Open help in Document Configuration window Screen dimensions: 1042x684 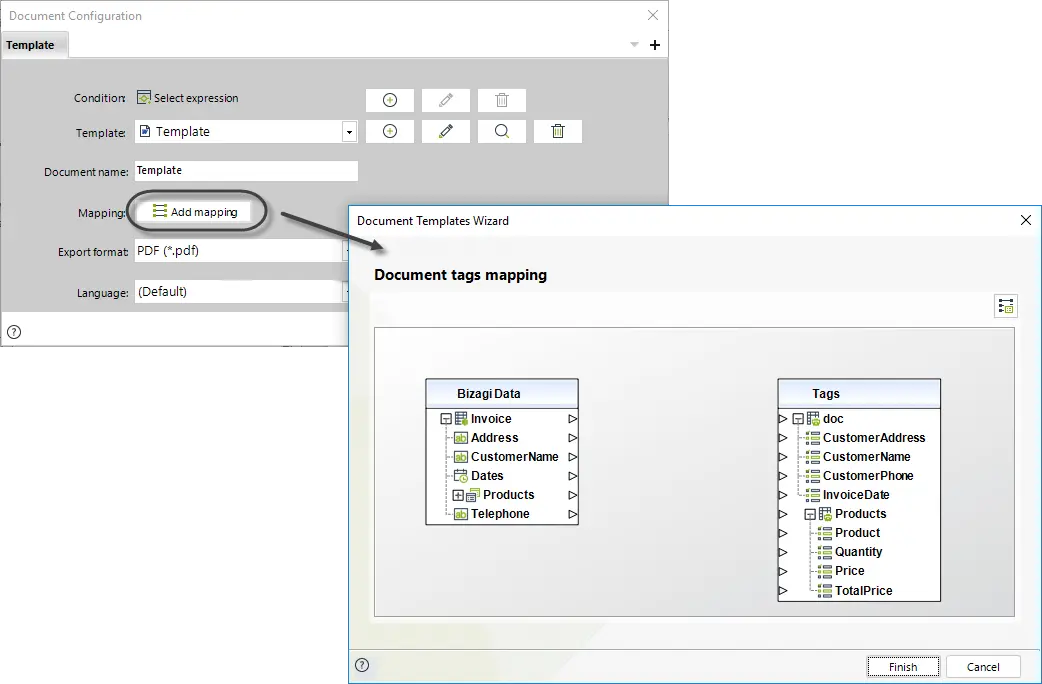[x=14, y=332]
